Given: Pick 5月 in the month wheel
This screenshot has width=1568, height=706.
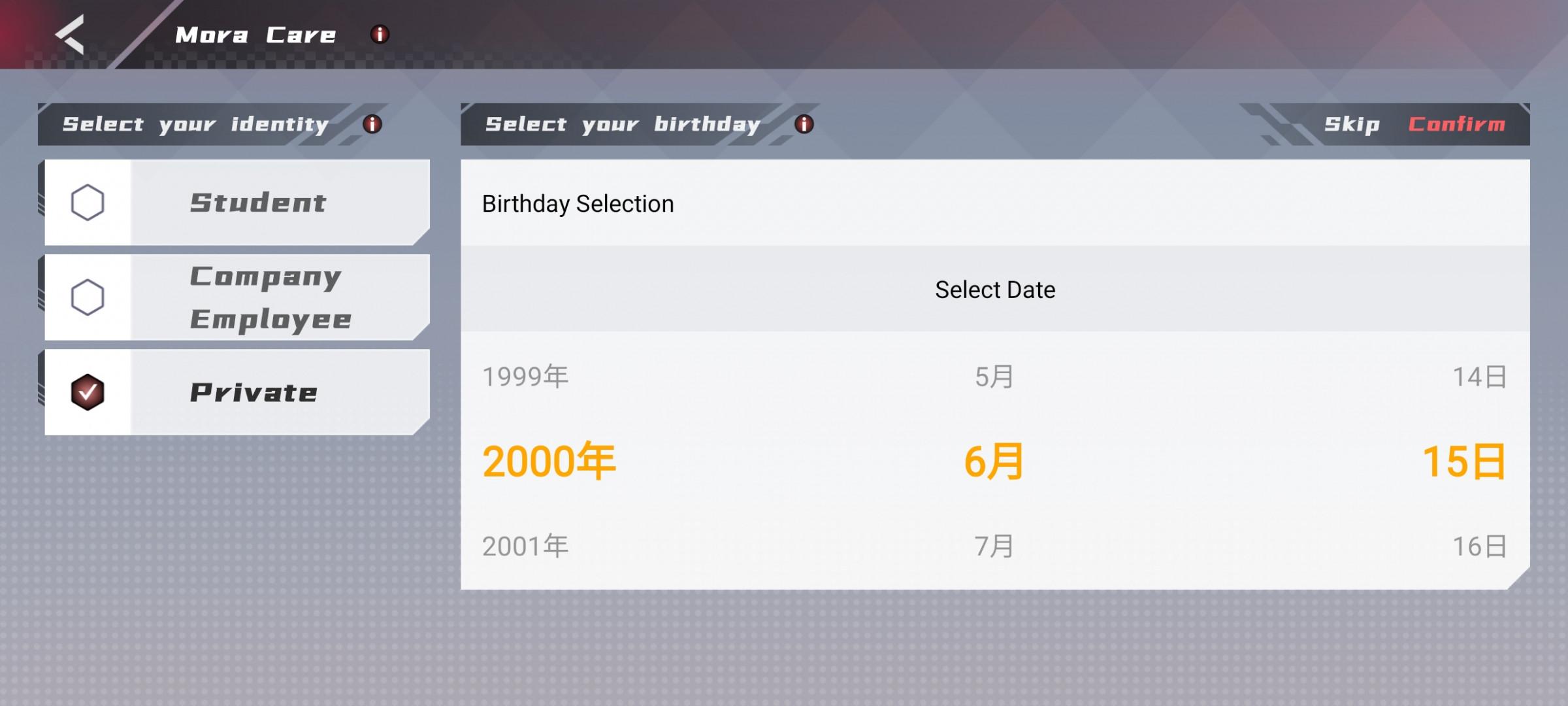Looking at the screenshot, I should click(994, 377).
